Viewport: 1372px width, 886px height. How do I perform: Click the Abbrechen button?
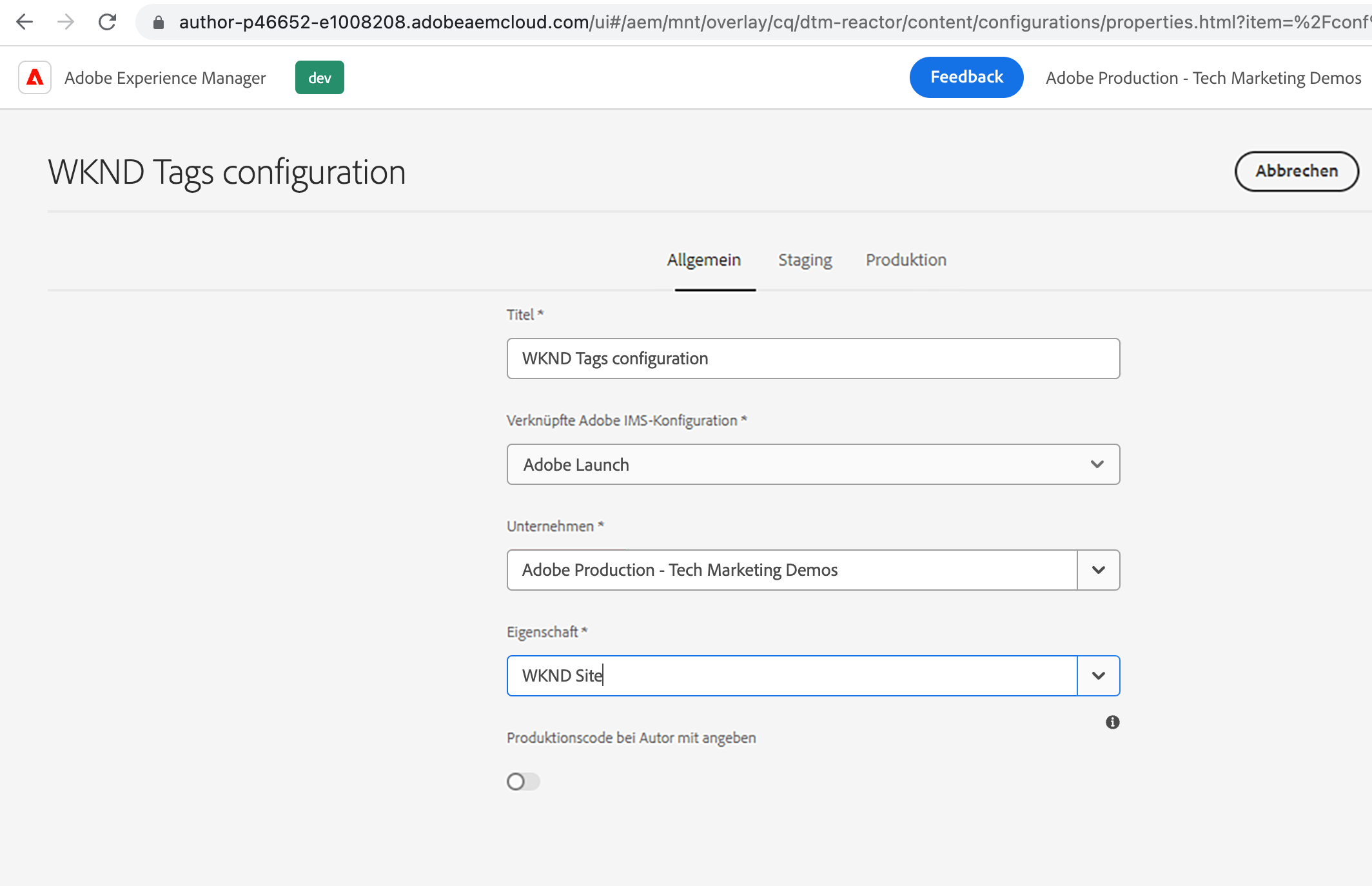(x=1296, y=171)
